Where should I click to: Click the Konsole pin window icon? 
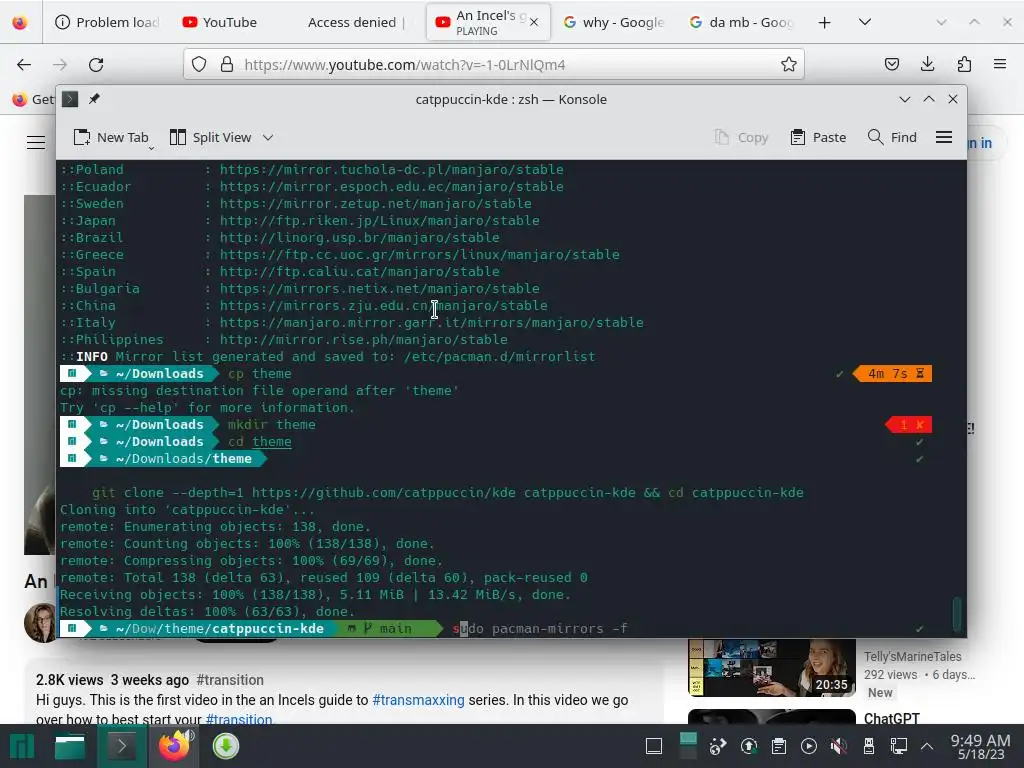click(94, 99)
